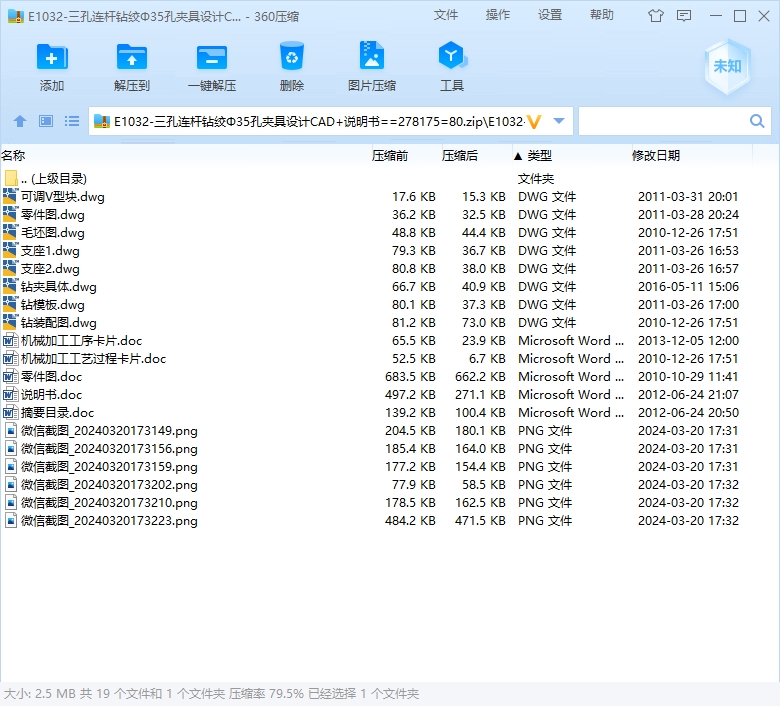Image resolution: width=780 pixels, height=706 pixels.
Task: Select the file 支座1.dwg
Action: click(x=50, y=251)
